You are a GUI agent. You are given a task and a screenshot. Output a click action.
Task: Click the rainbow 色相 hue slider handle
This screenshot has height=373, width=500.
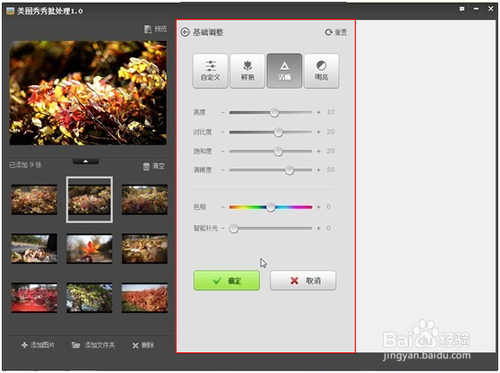(271, 207)
